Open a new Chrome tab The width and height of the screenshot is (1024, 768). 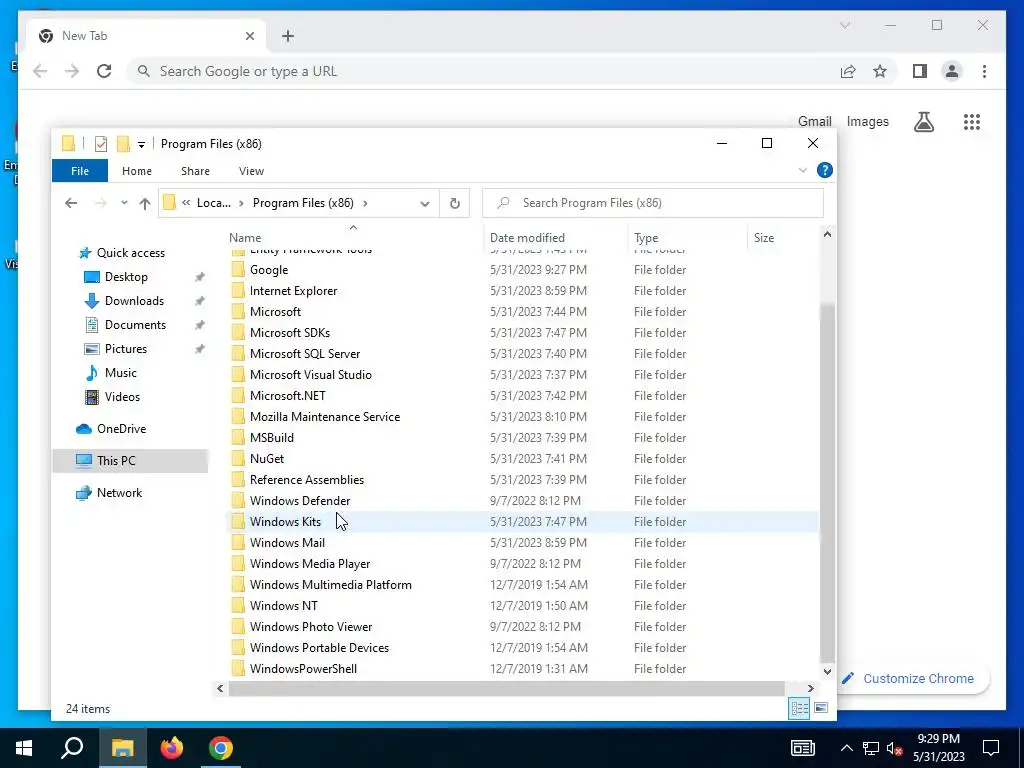point(288,36)
